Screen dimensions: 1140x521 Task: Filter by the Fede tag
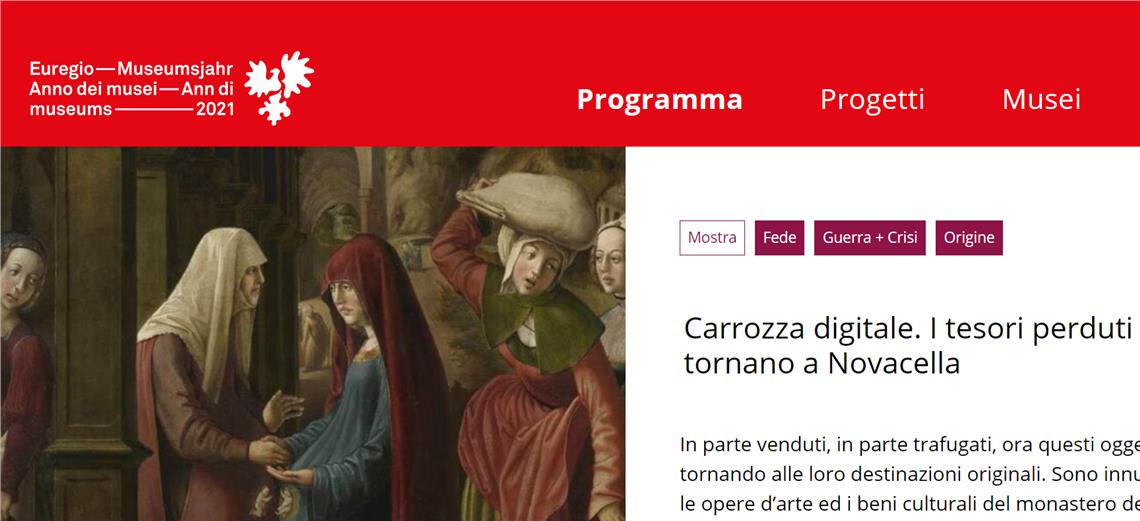coord(779,238)
